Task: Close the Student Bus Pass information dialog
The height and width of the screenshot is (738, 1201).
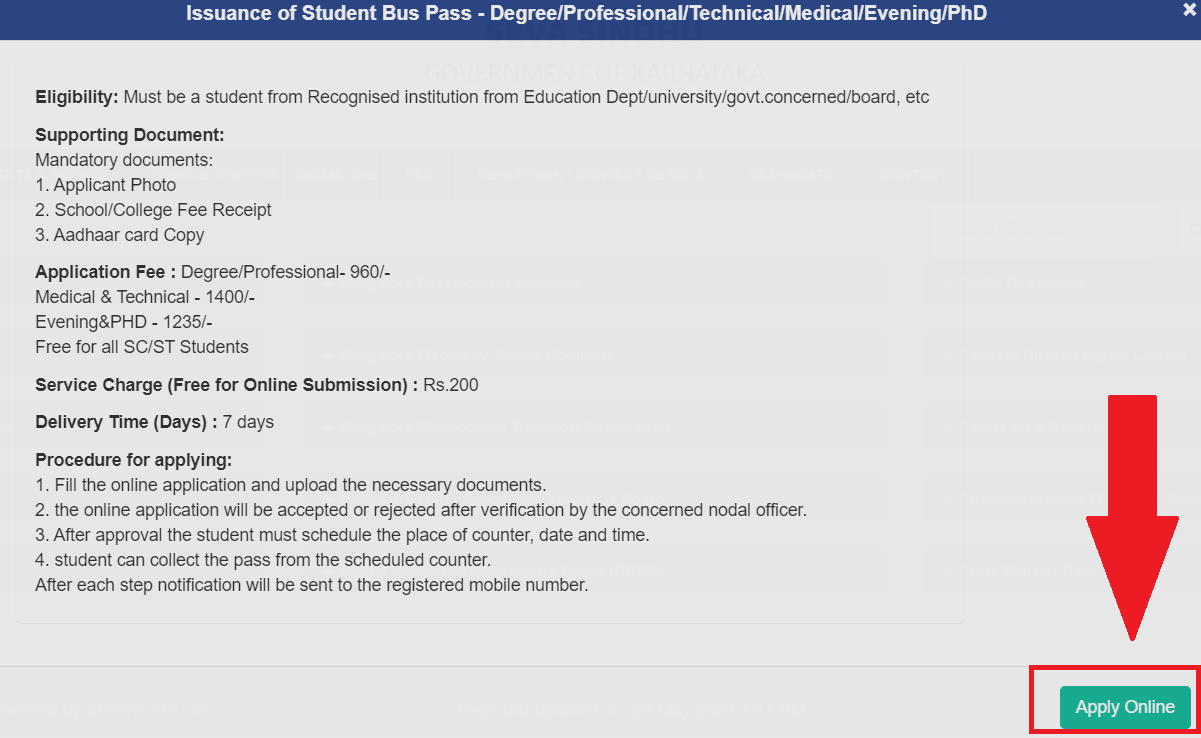Action: coord(1190,10)
